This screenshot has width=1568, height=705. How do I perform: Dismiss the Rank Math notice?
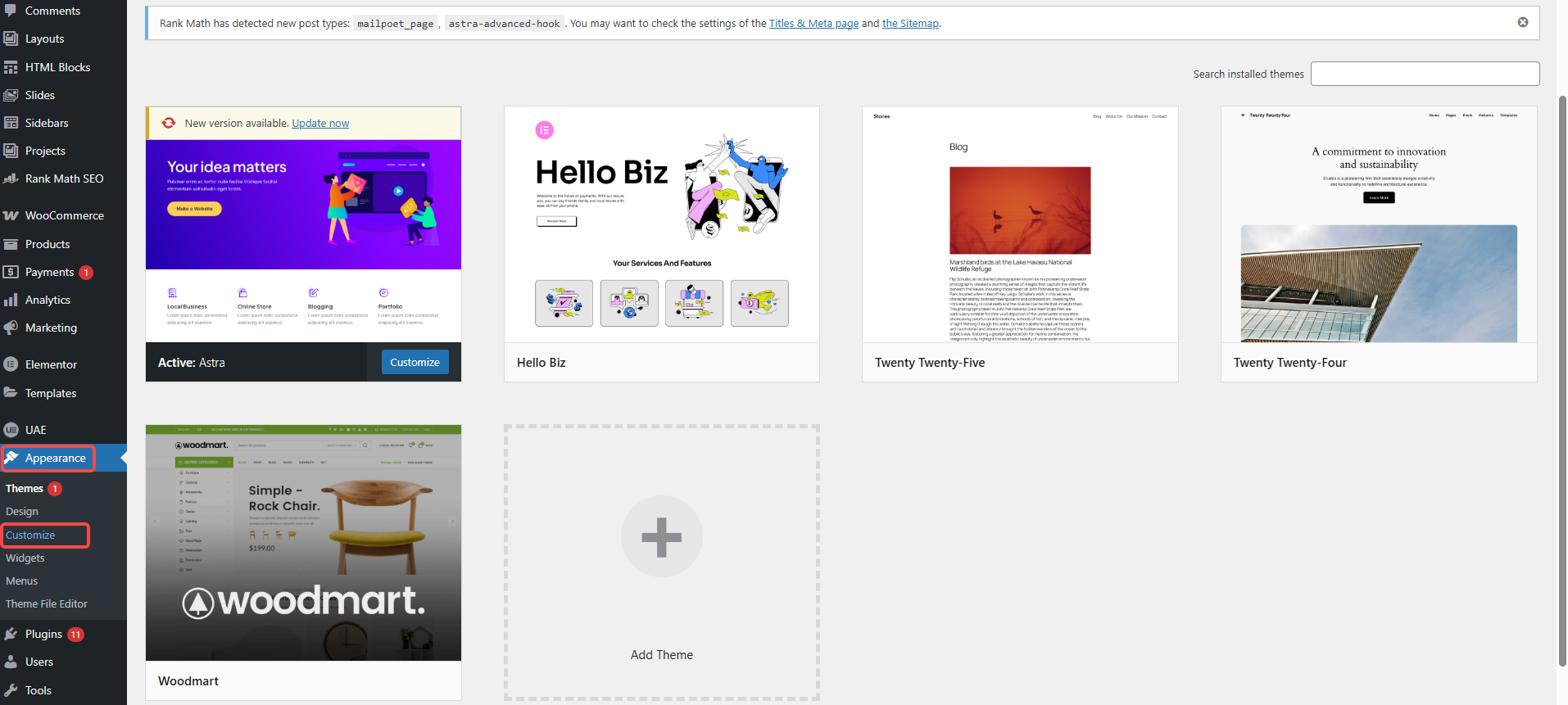[1522, 22]
